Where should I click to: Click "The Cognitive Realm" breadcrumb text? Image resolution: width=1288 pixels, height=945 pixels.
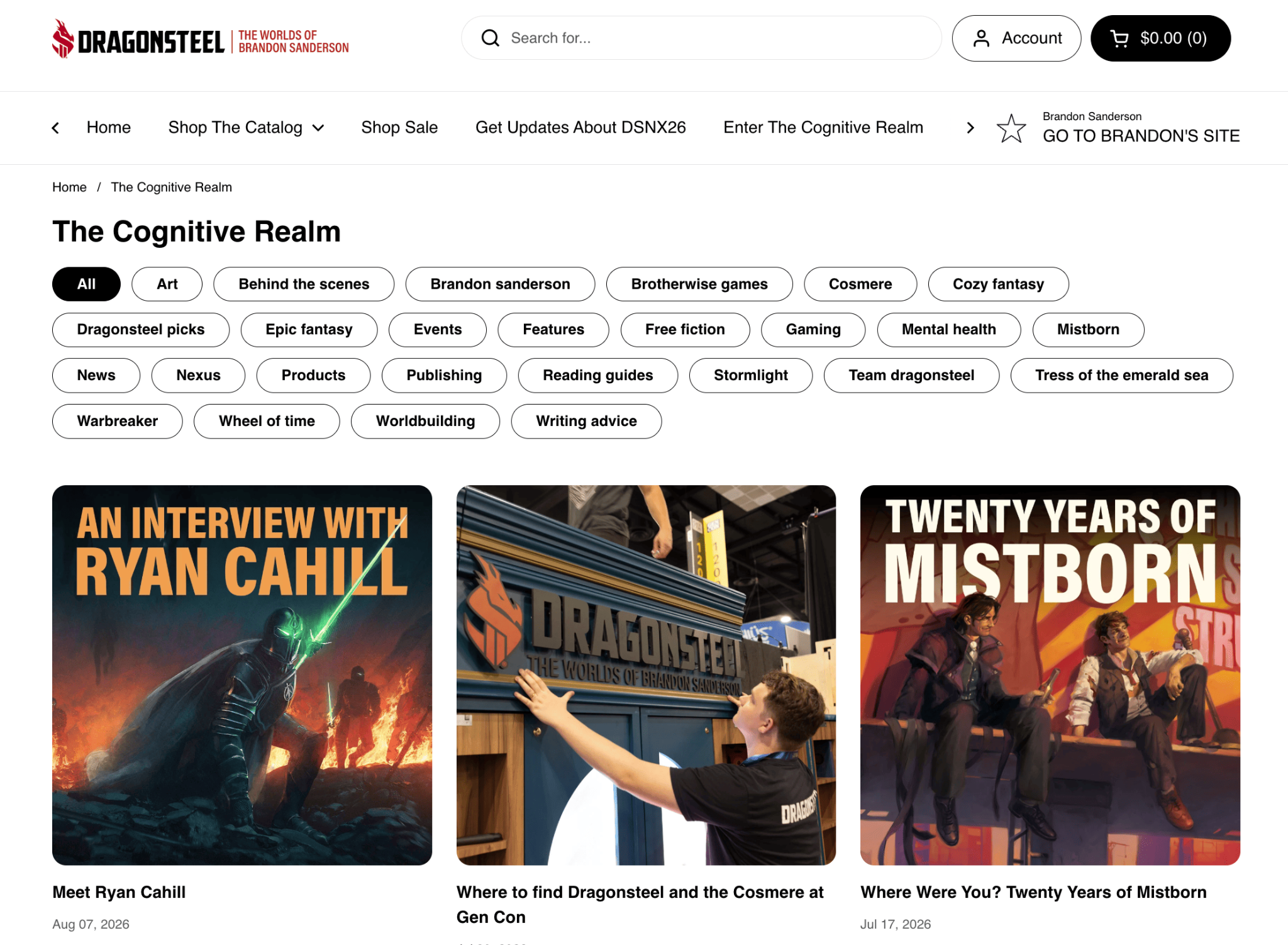(x=172, y=187)
